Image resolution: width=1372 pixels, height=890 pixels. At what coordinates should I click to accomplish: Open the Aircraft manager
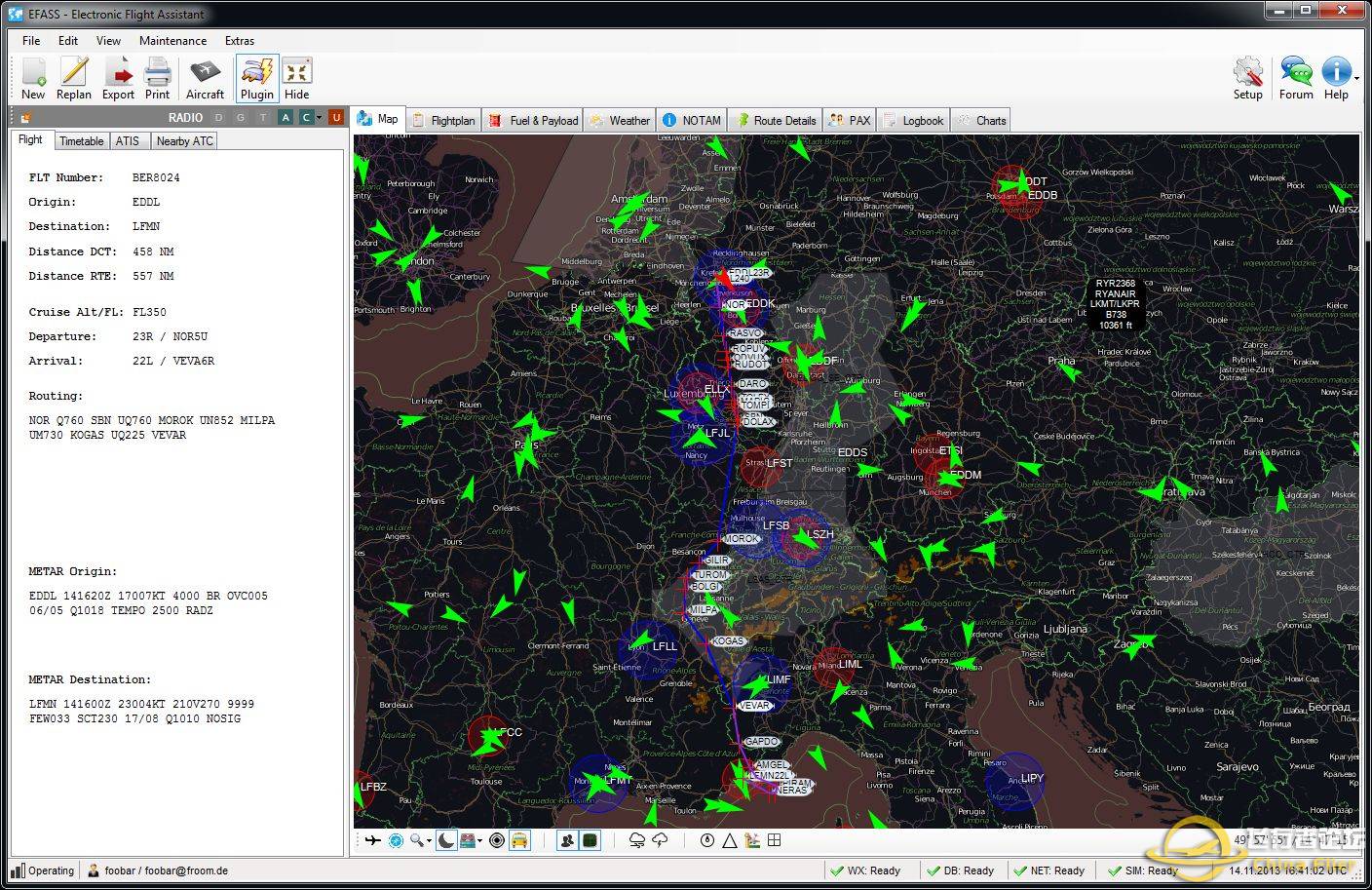[205, 78]
